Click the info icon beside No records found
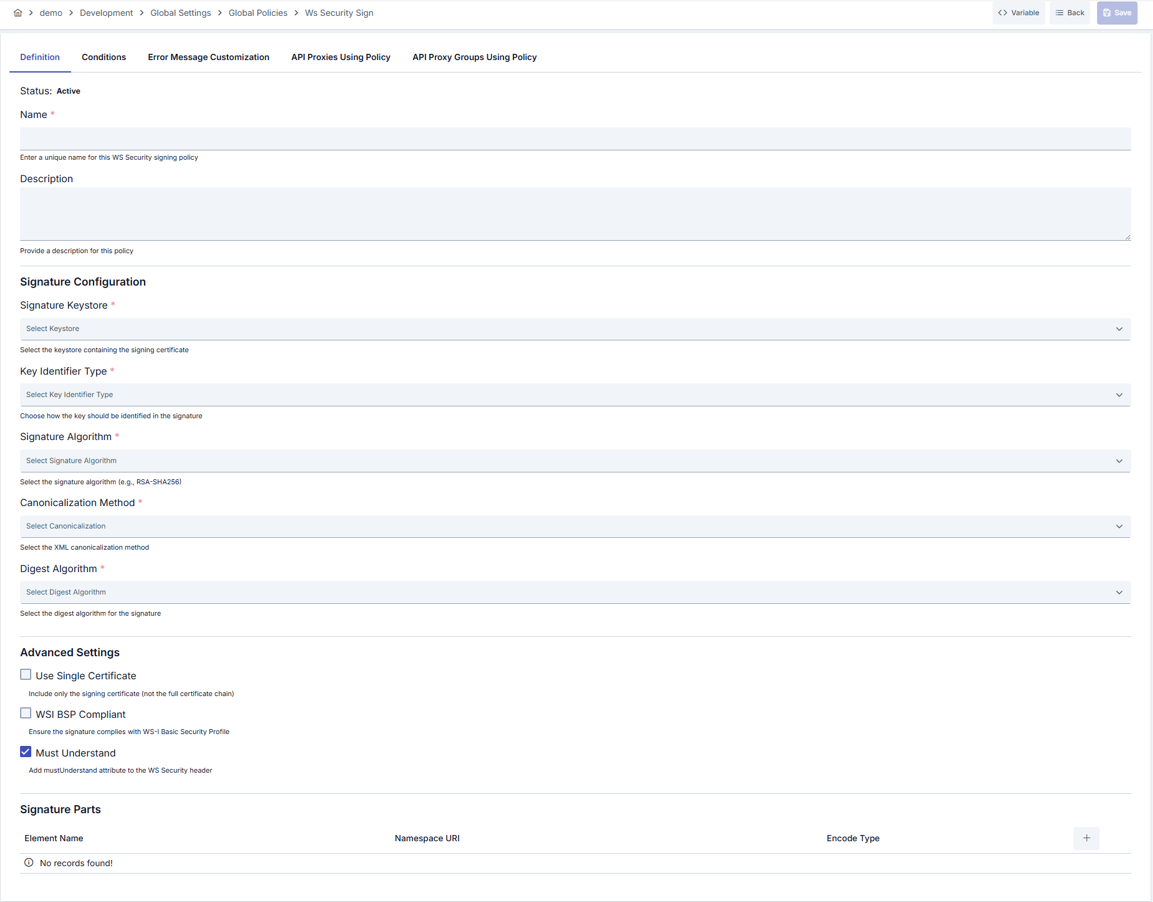Screen dimensions: 1153x902 29,862
